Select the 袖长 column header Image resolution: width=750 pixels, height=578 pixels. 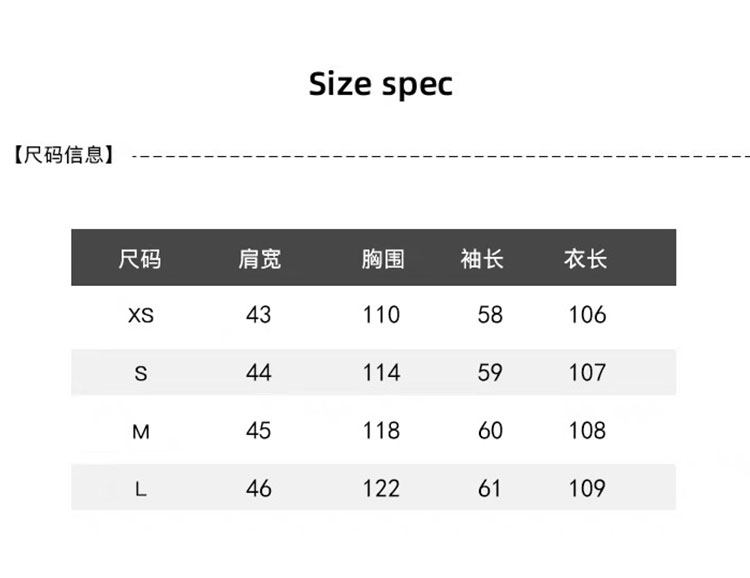(x=482, y=259)
